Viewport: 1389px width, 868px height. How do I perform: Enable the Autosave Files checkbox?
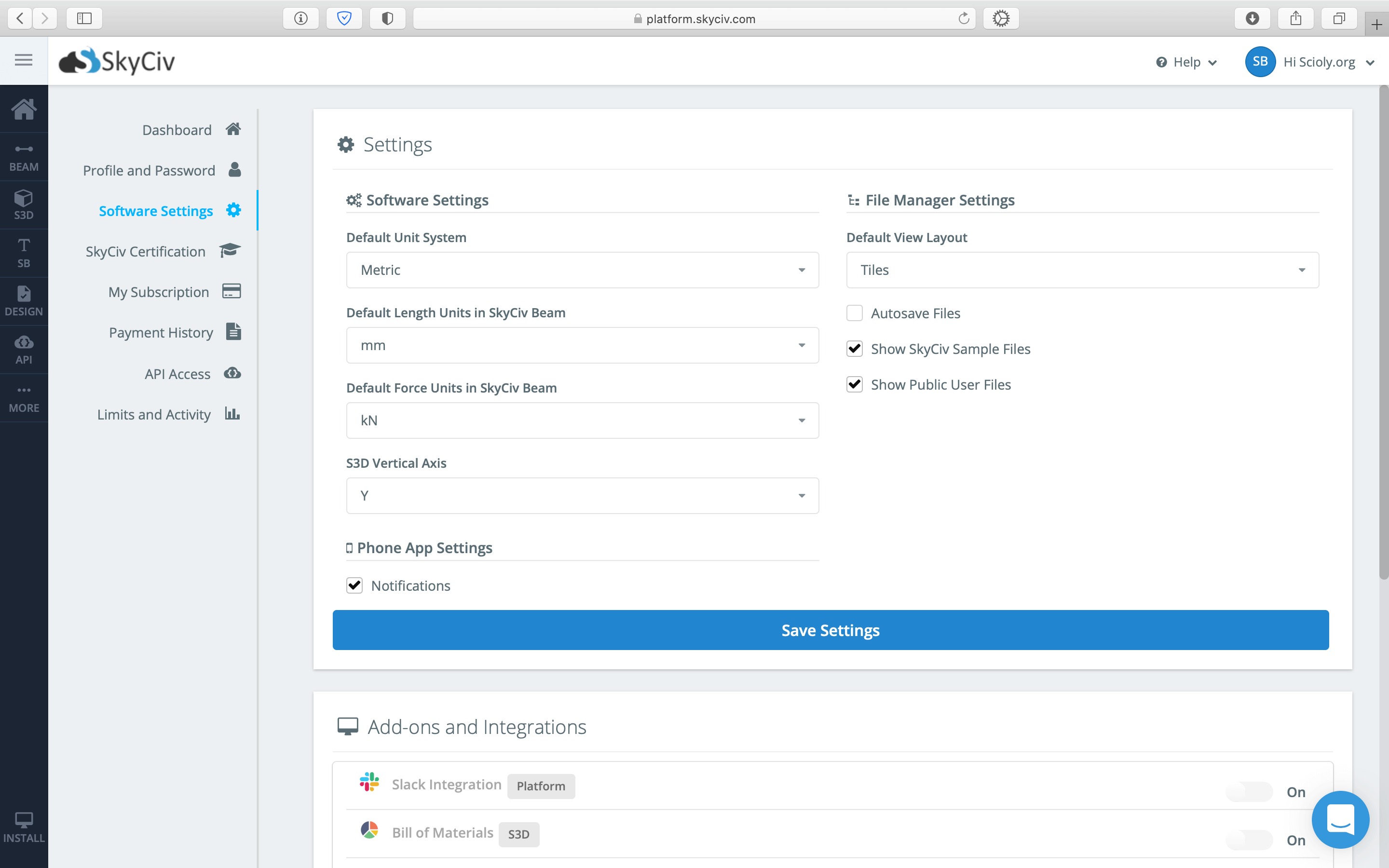(854, 313)
